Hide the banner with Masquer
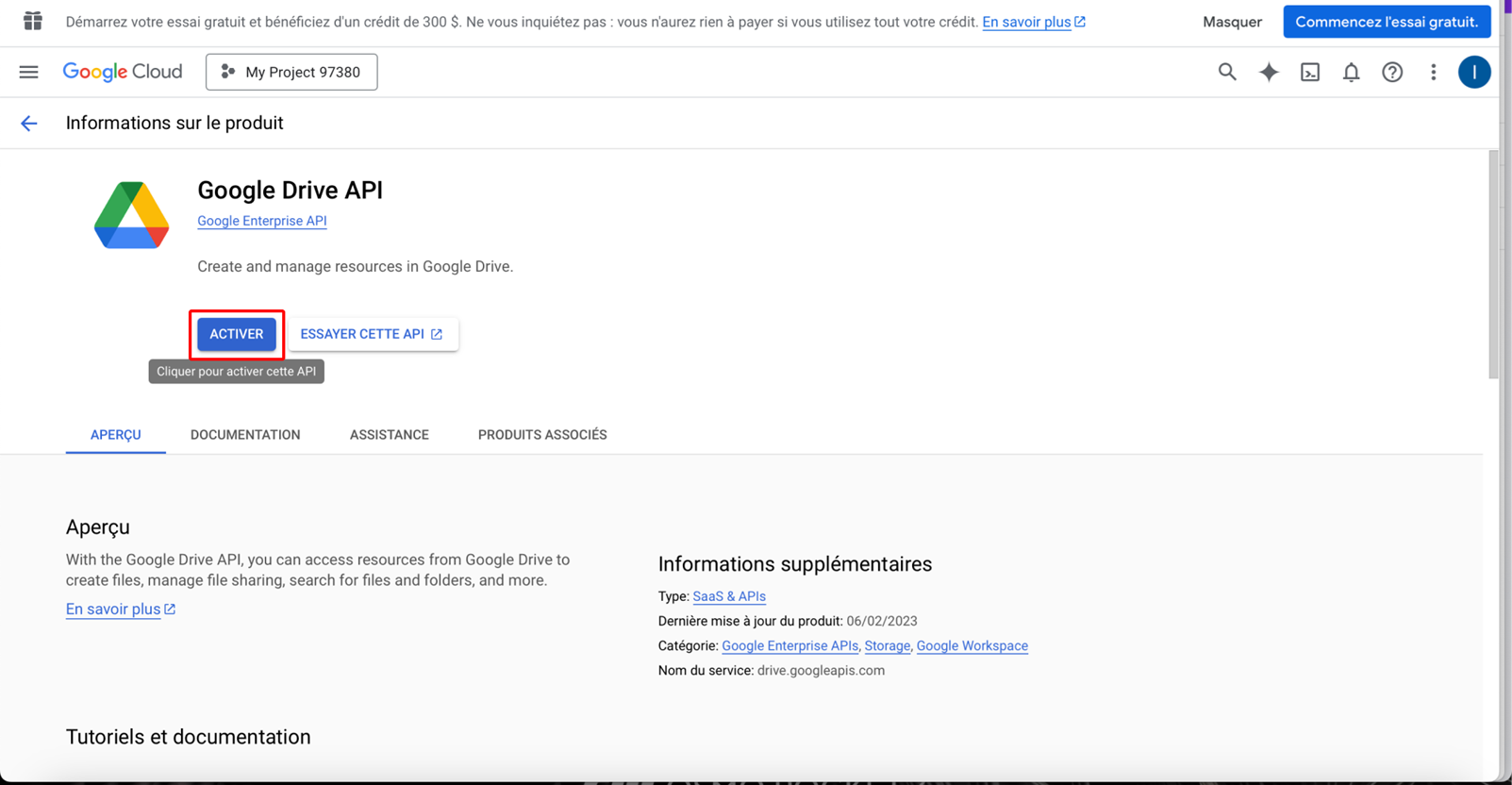 pyautogui.click(x=1232, y=22)
